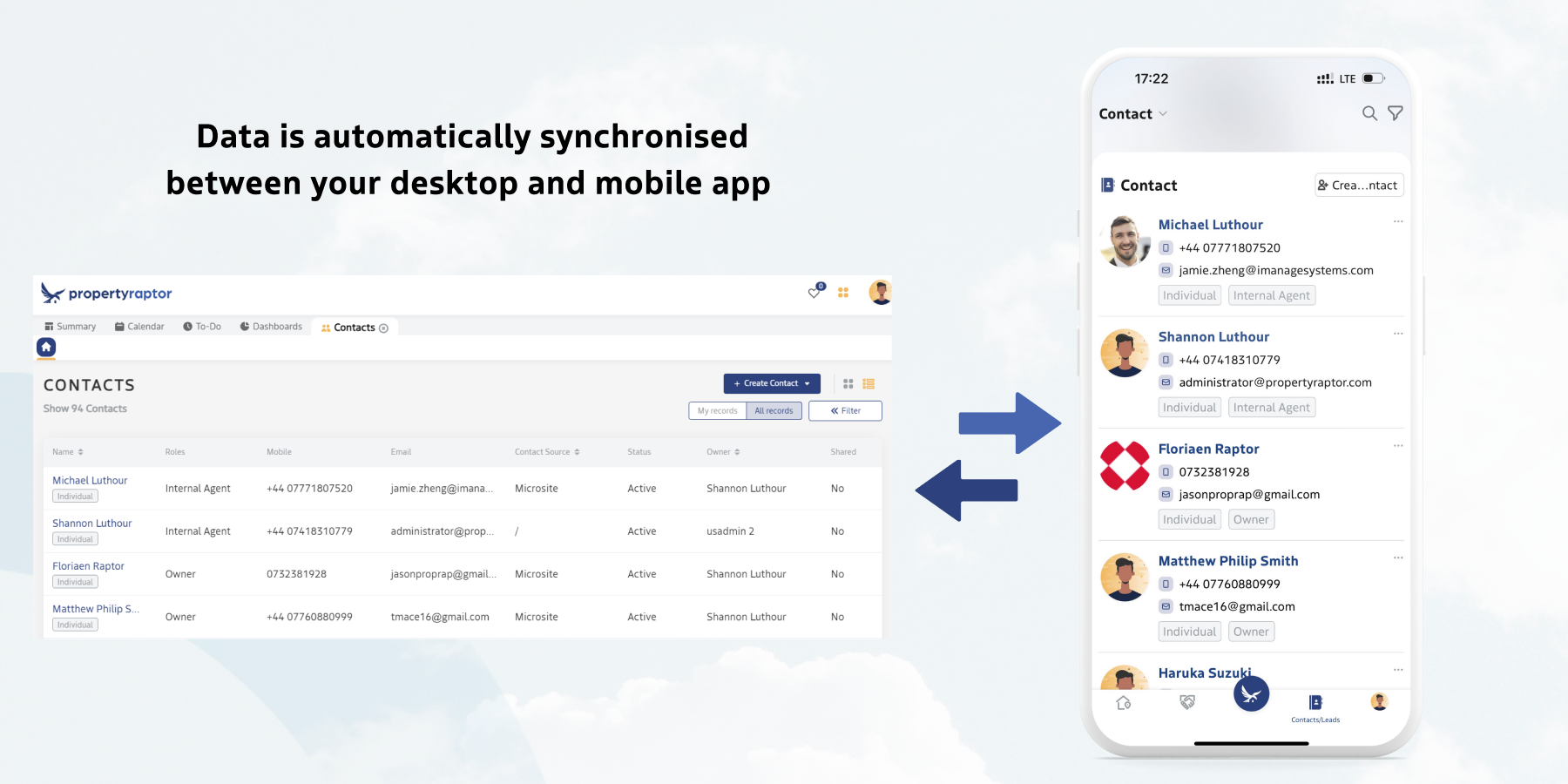Viewport: 1568px width, 784px height.
Task: Tap Shannon Luthour's avatar on mobile
Action: (1125, 353)
